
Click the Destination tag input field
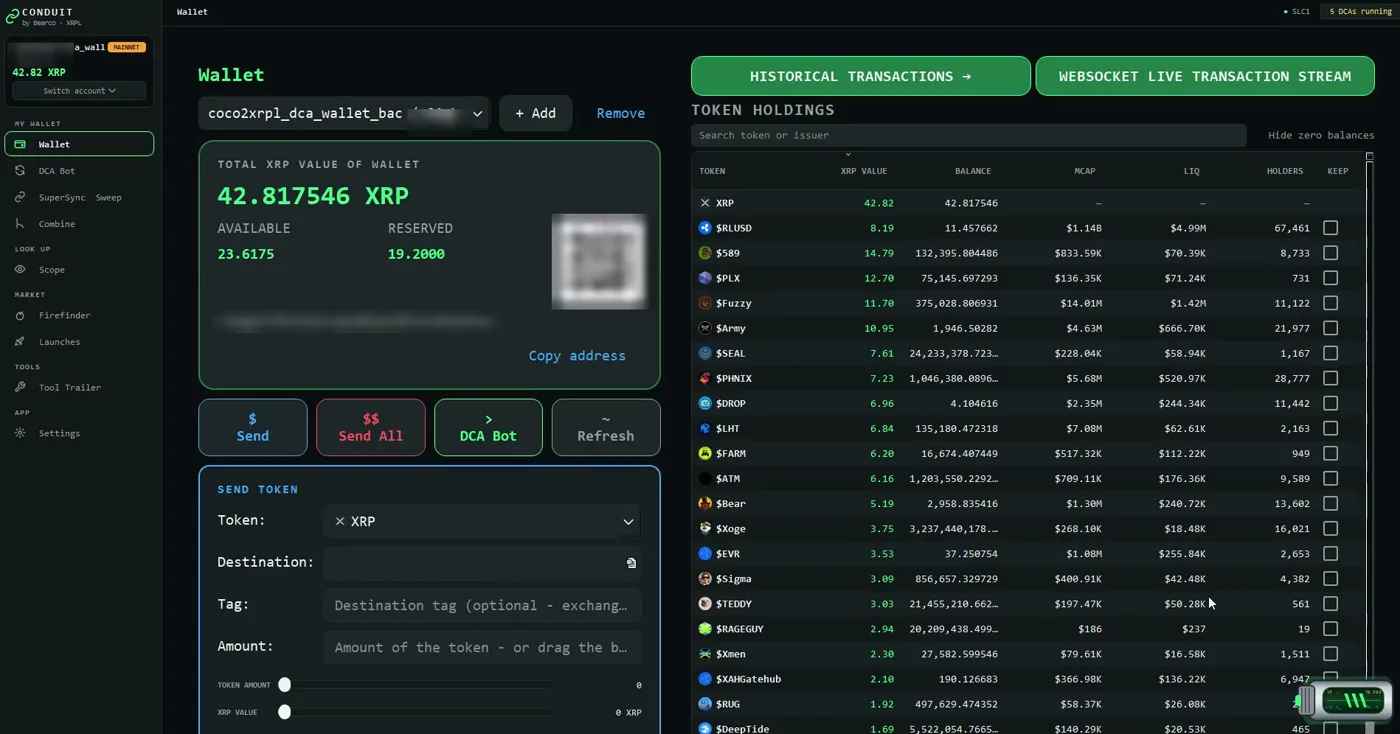(482, 605)
